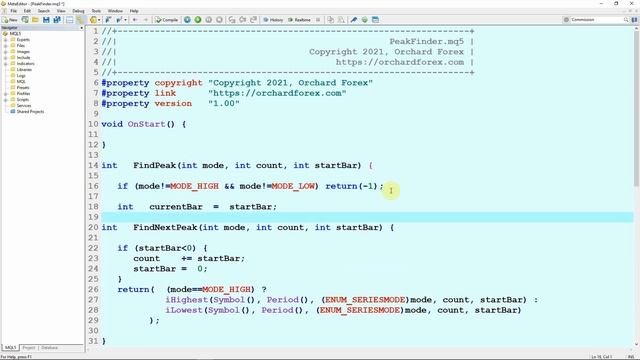
Task: Start debugging on history data icon
Action: [187, 20]
